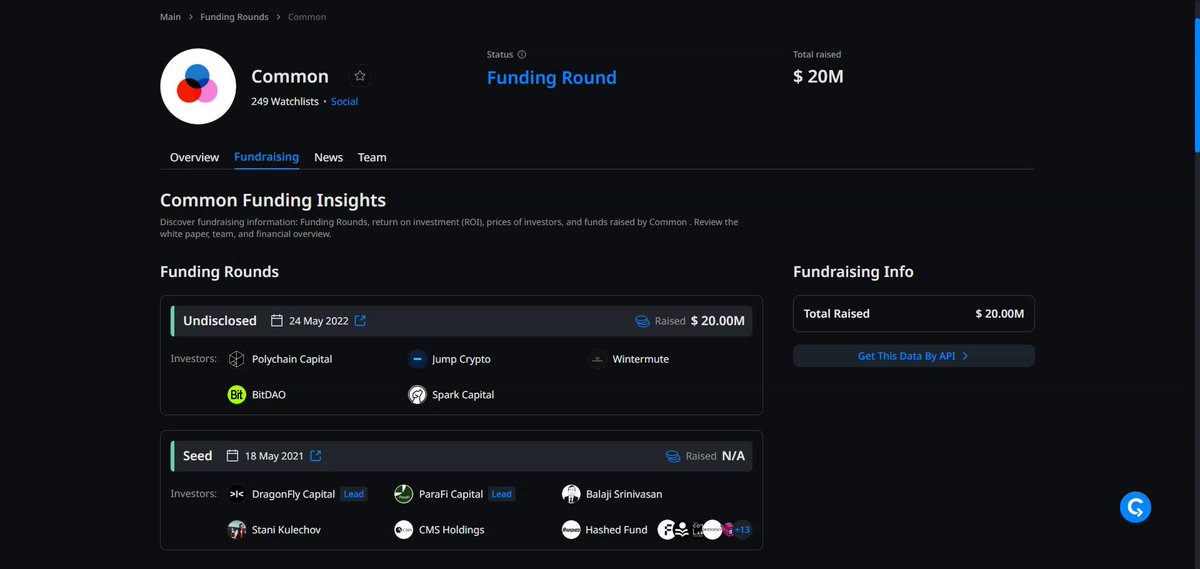Open Hashed Fund investor name
The image size is (1200, 569).
(x=617, y=530)
